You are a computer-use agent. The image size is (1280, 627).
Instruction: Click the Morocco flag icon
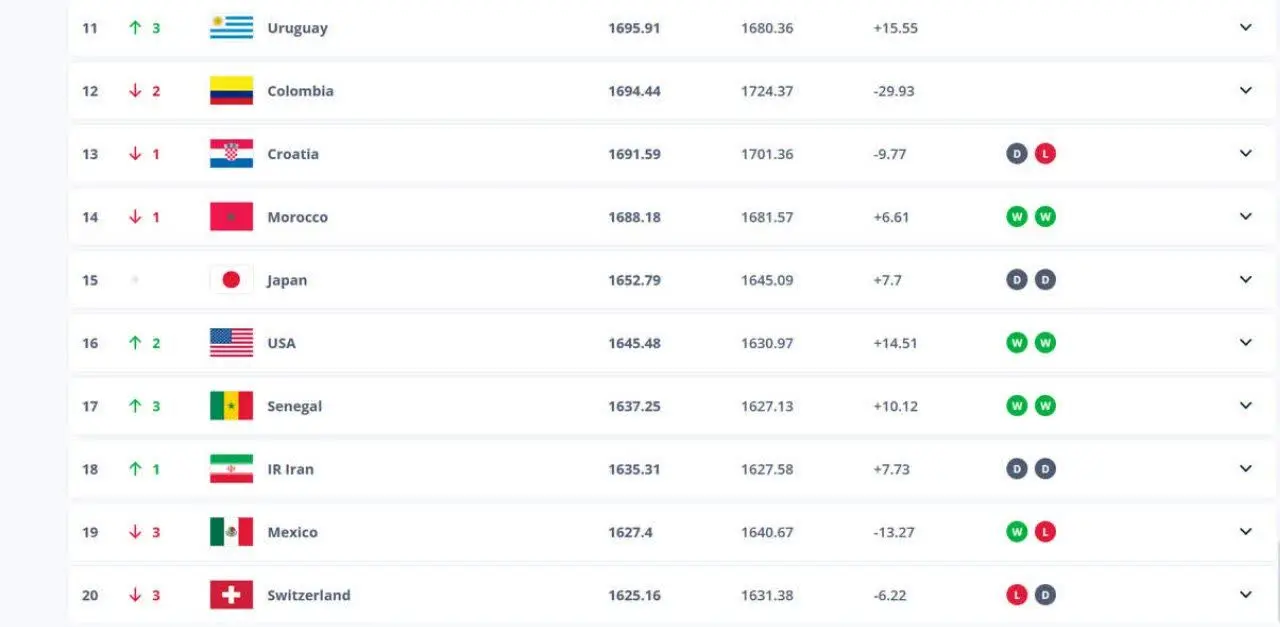[231, 217]
